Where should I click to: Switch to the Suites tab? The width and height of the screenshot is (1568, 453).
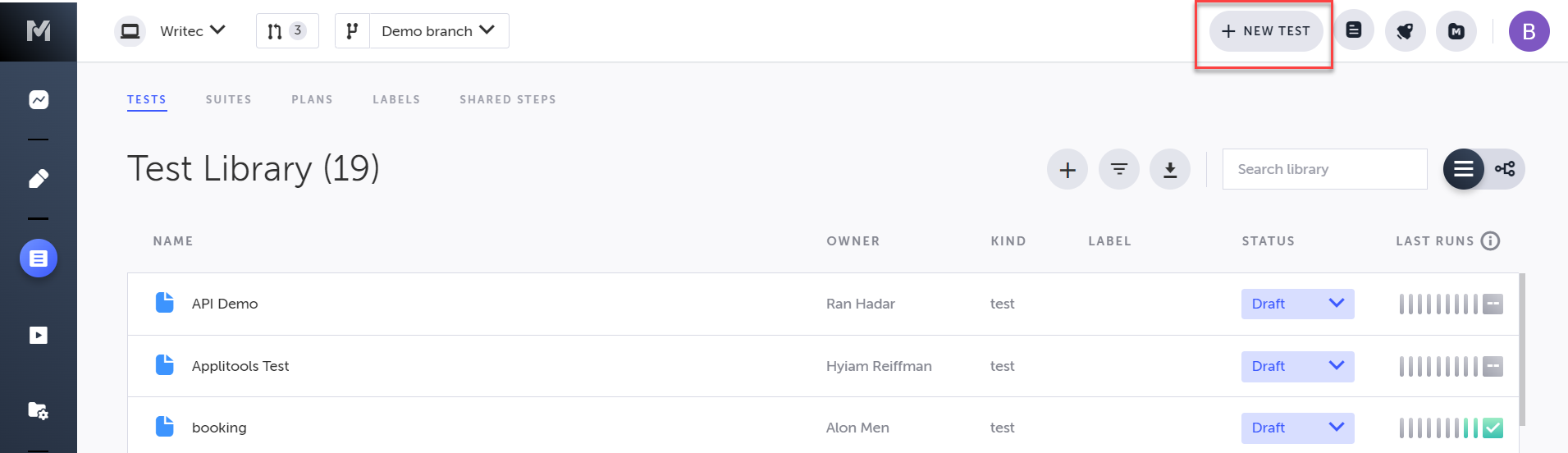[228, 100]
